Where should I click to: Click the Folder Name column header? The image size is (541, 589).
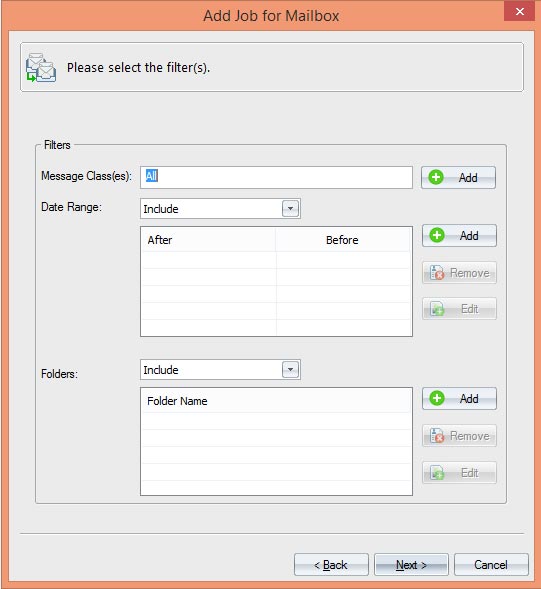[x=276, y=401]
